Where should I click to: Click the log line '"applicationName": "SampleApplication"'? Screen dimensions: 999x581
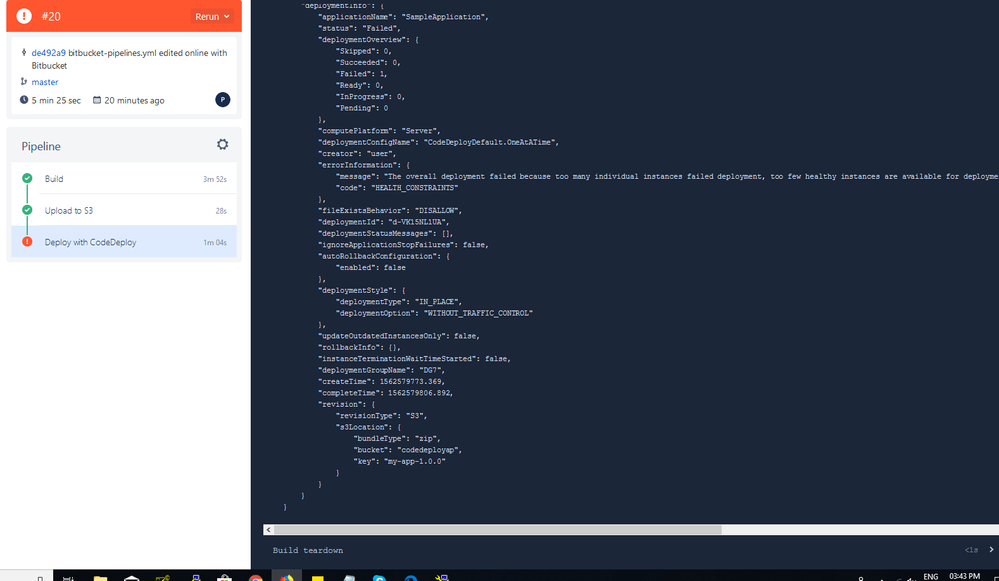(403, 17)
